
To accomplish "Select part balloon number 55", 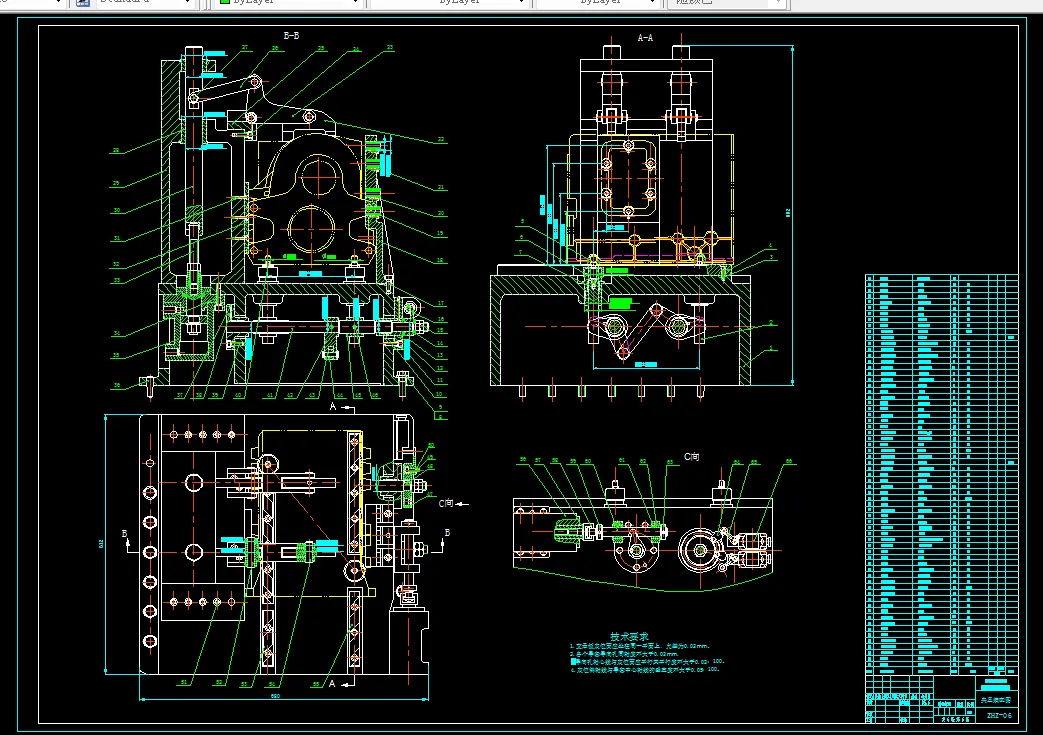I will coord(317,684).
